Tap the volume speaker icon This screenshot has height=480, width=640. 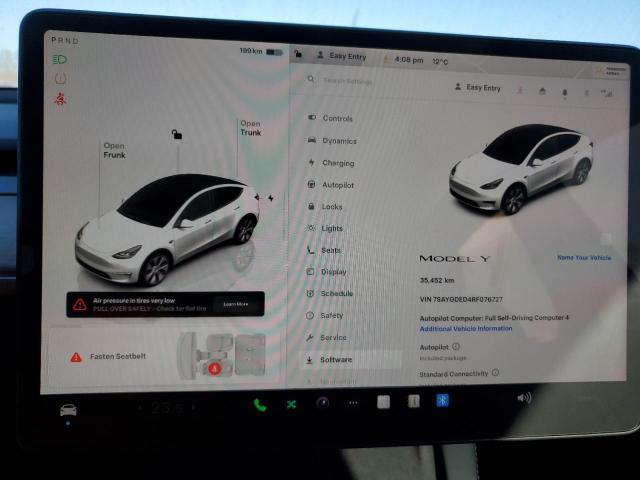pyautogui.click(x=523, y=398)
